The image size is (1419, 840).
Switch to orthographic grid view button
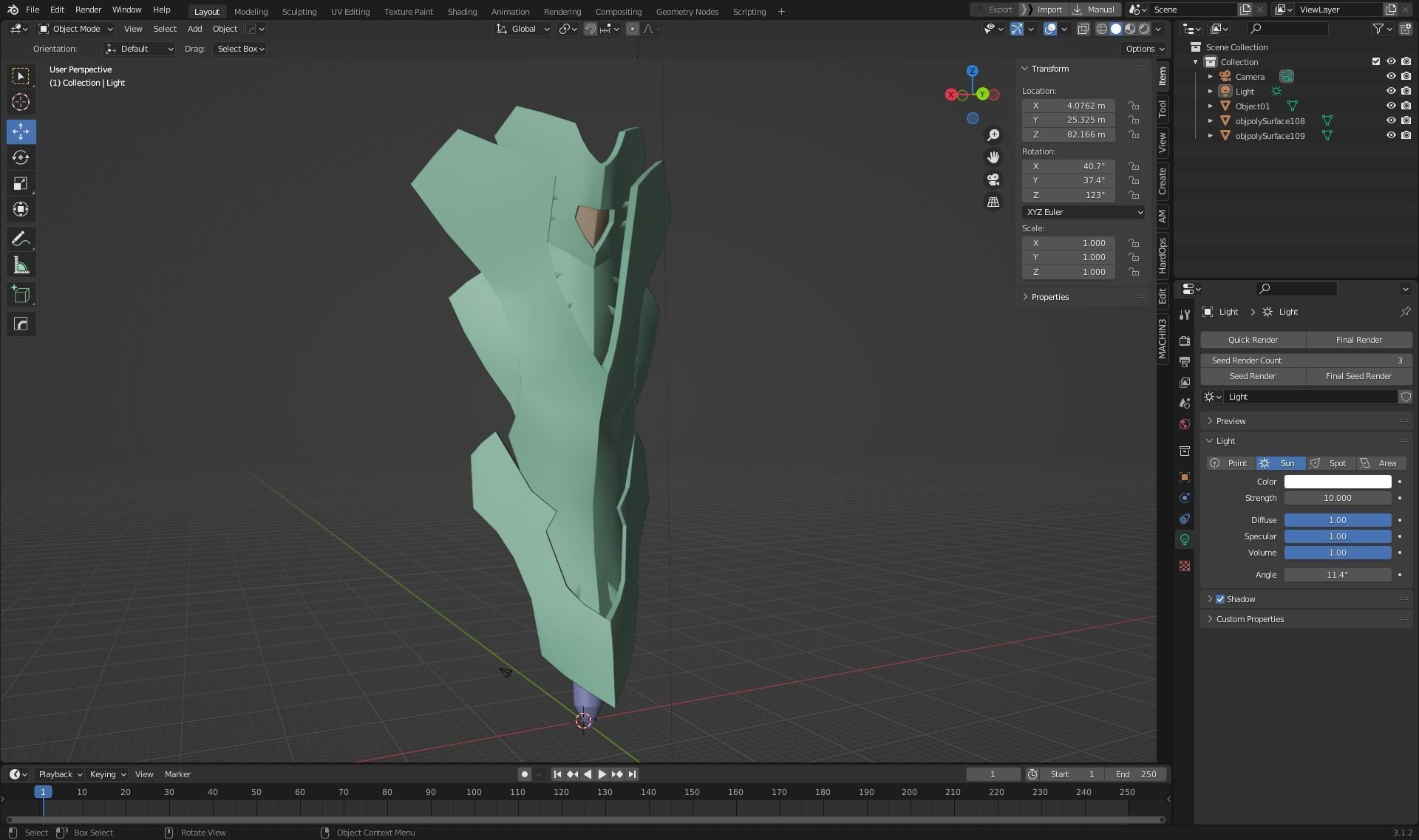coord(993,202)
